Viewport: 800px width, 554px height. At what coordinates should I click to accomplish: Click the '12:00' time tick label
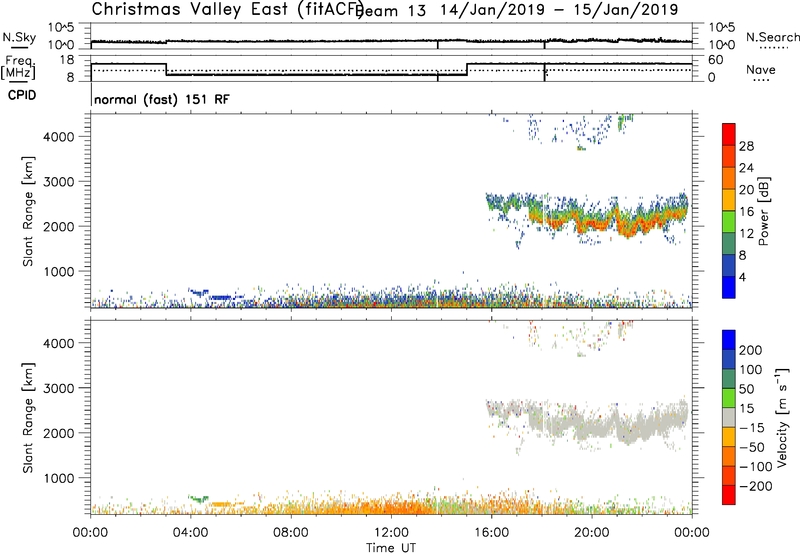391,533
